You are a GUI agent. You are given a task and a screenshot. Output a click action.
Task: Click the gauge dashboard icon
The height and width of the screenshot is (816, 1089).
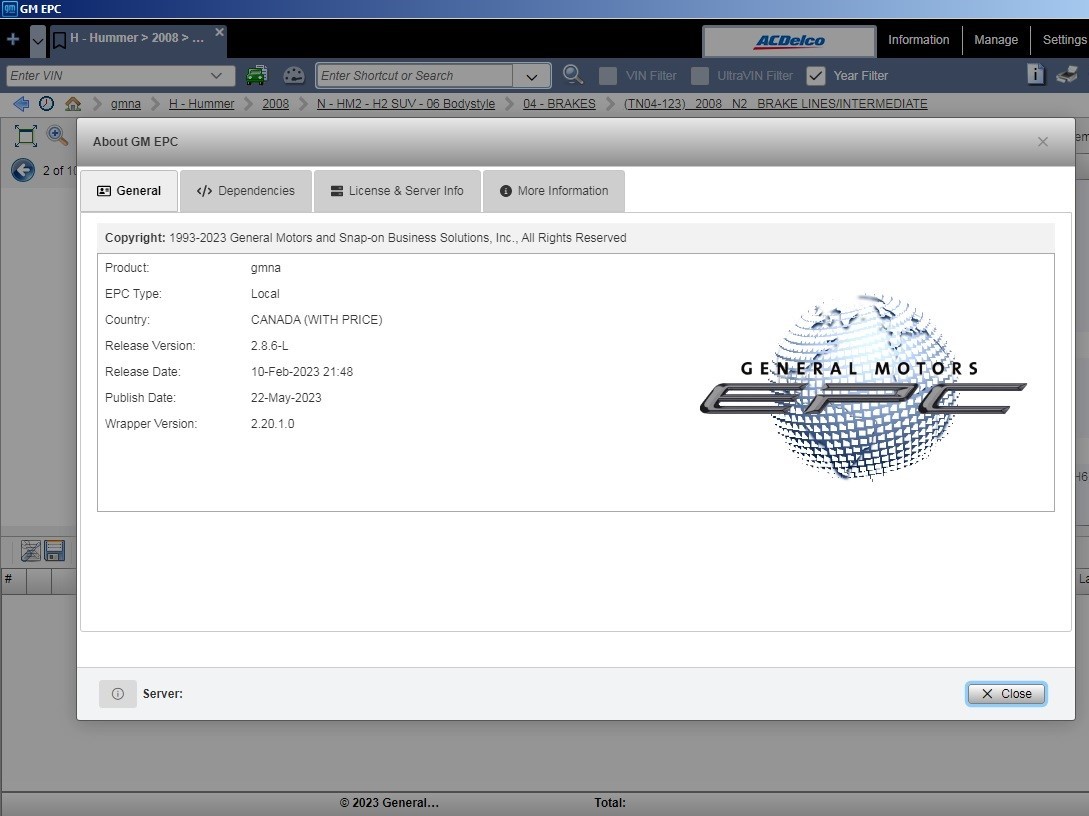pyautogui.click(x=294, y=75)
